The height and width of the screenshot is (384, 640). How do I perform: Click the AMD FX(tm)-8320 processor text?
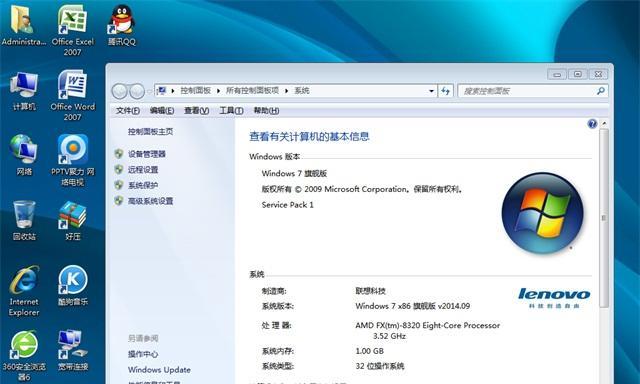coord(427,331)
